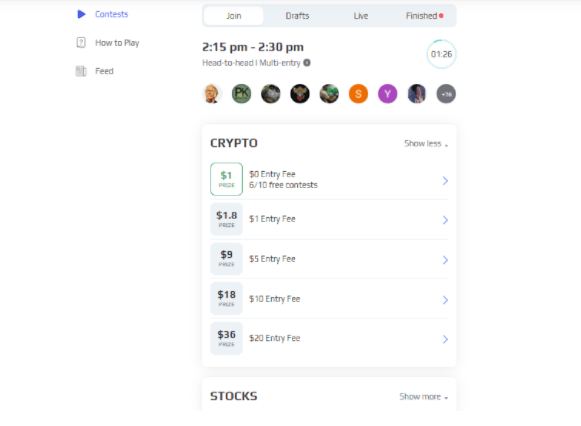Open the Finished tab
The height and width of the screenshot is (426, 581).
[x=424, y=16]
